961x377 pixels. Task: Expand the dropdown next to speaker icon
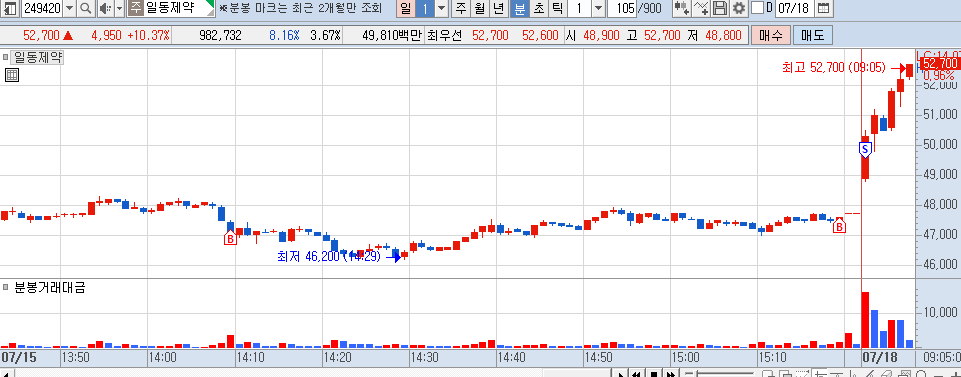pos(119,9)
